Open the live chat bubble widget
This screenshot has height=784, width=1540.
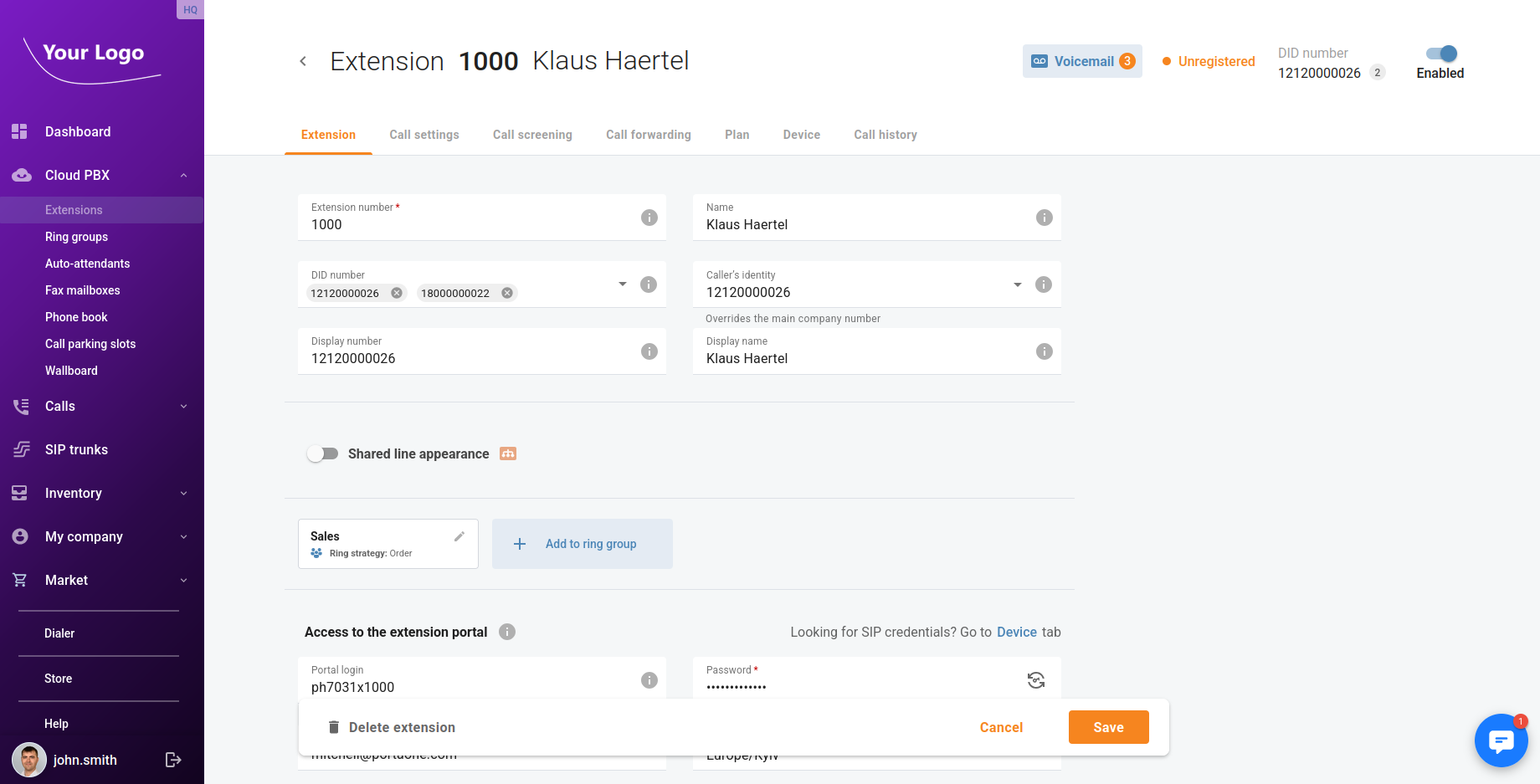[x=1501, y=740]
